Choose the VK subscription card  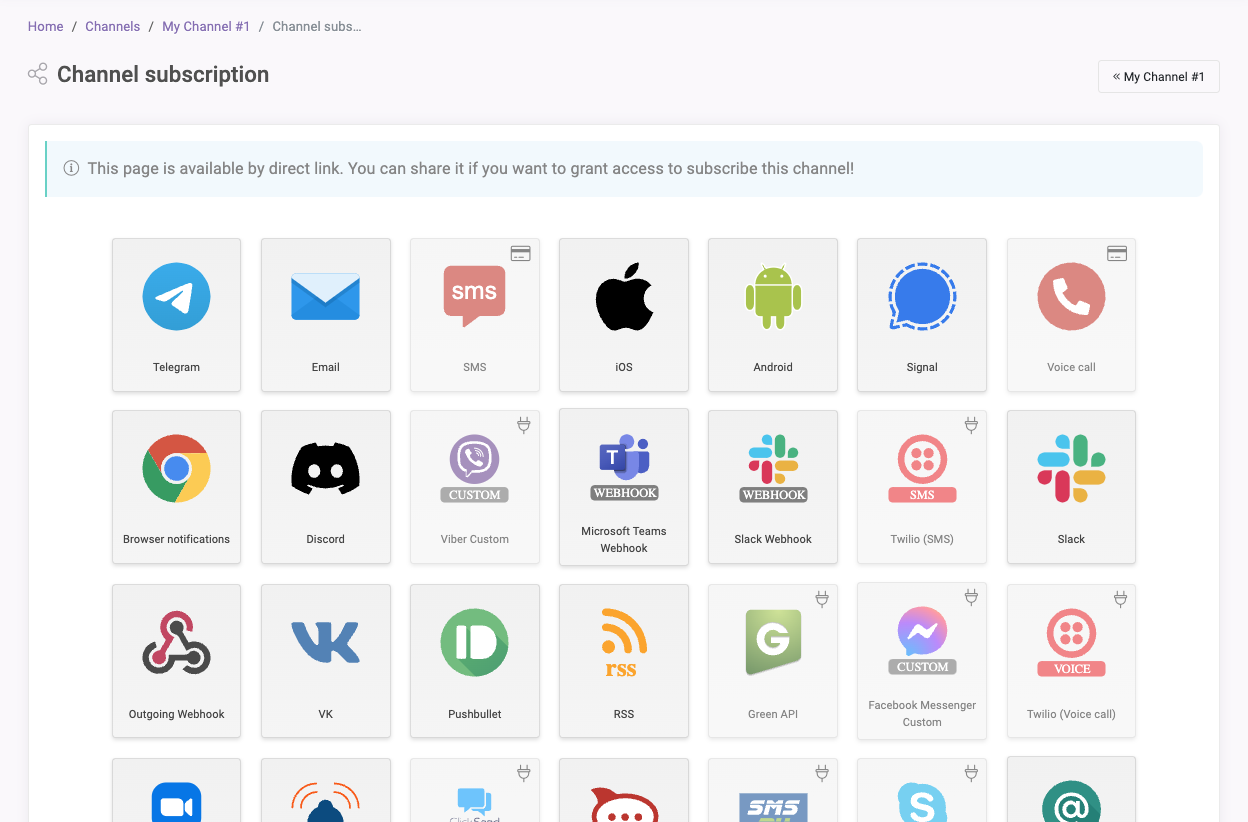coord(325,661)
